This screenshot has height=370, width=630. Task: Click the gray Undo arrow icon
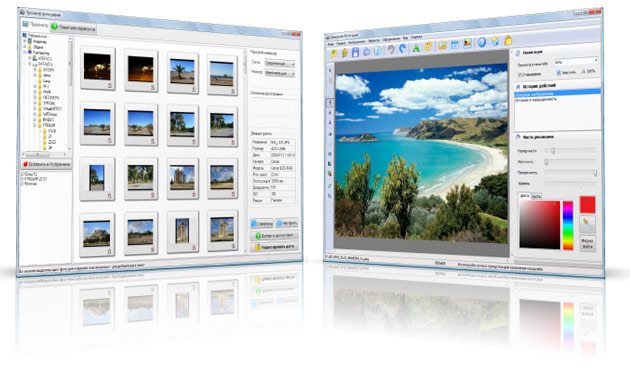pyautogui.click(x=391, y=49)
